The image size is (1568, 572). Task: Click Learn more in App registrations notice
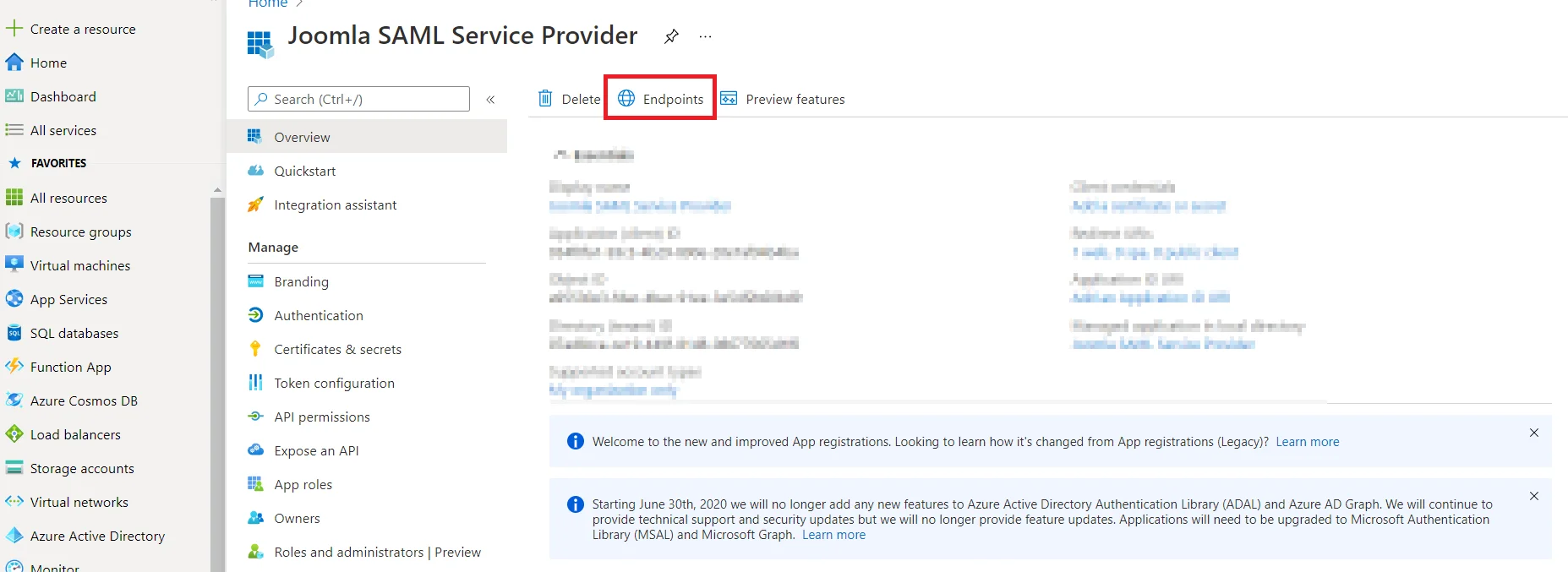click(x=1307, y=441)
